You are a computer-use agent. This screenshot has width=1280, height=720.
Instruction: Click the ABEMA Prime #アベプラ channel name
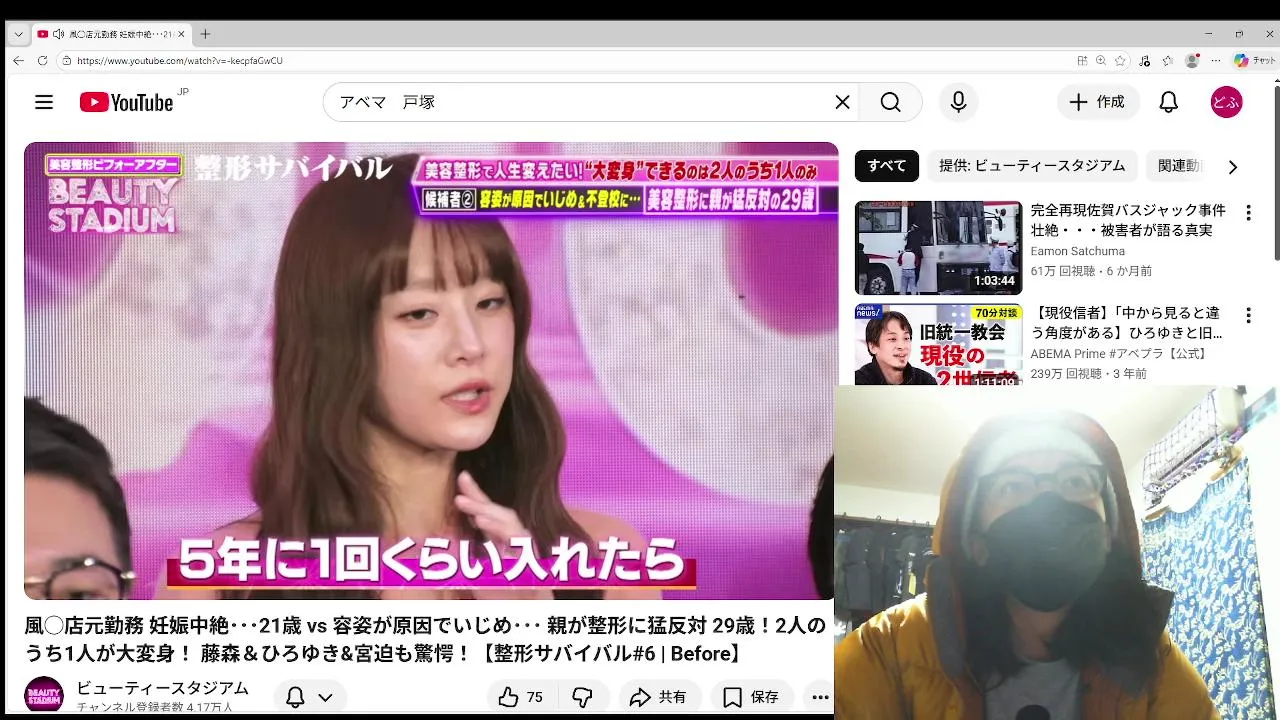1120,354
